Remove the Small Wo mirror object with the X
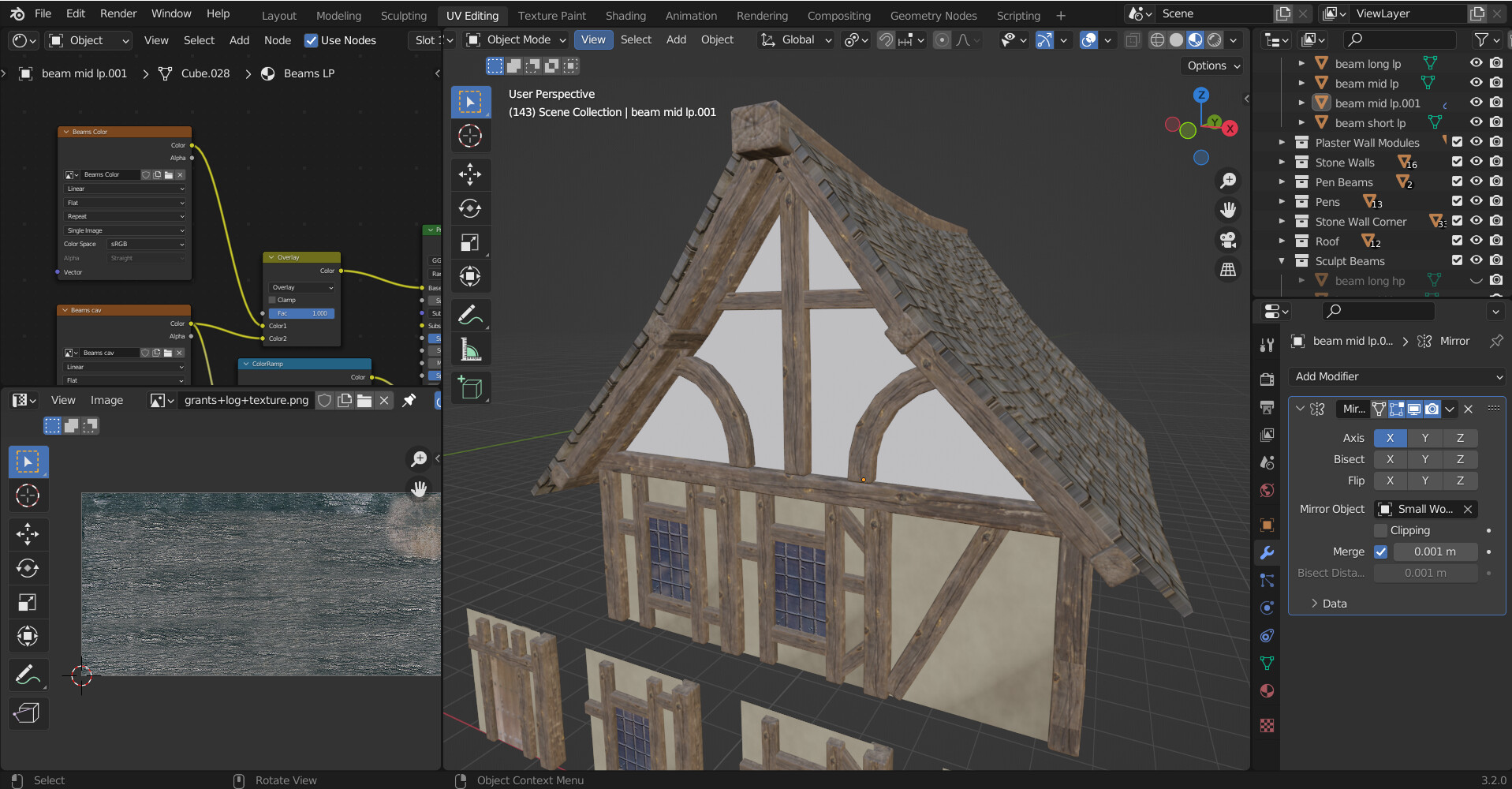This screenshot has width=1512, height=789. [1468, 509]
